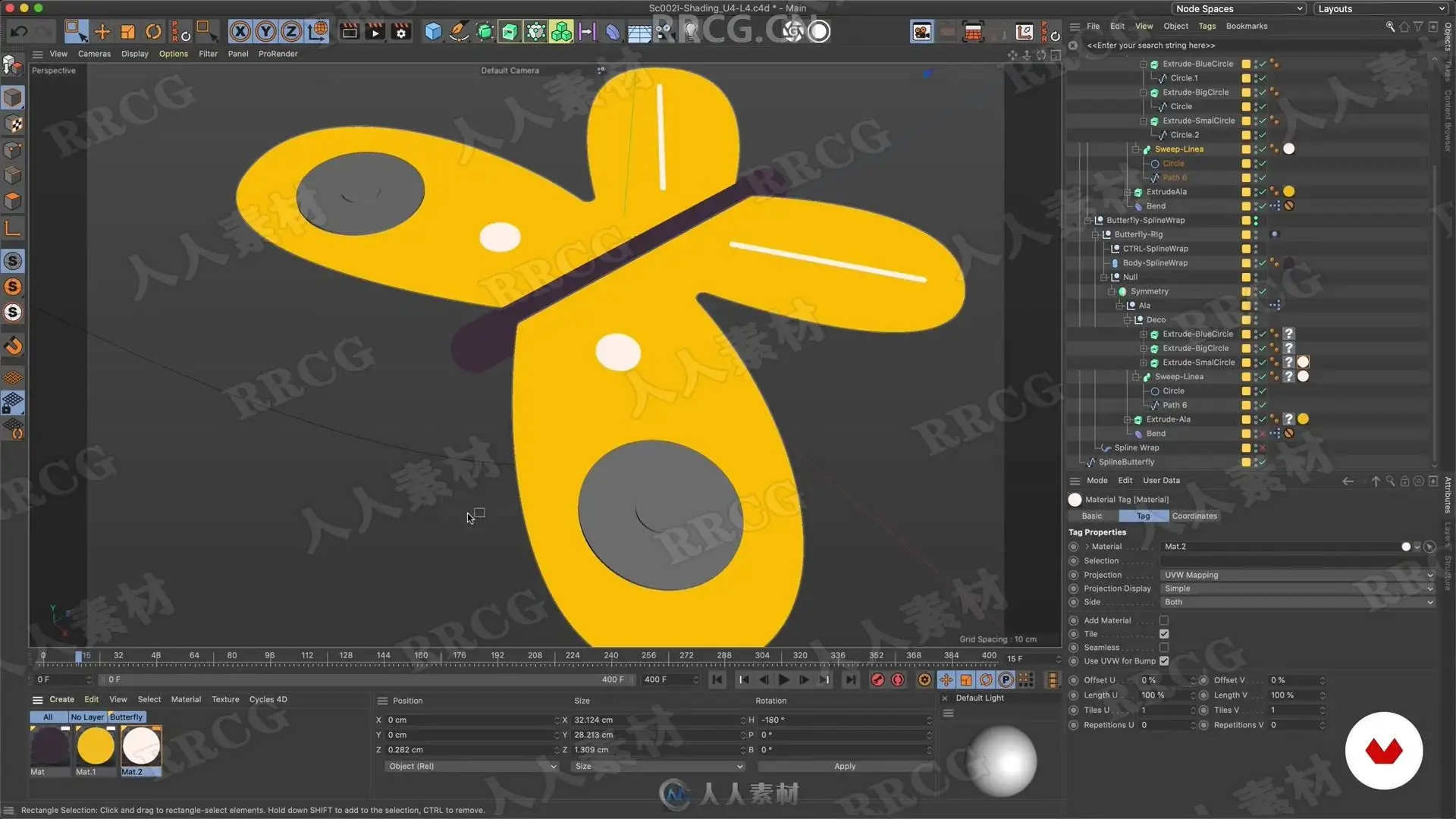Image resolution: width=1456 pixels, height=819 pixels.
Task: Add a Cube primitive object
Action: coord(433,32)
